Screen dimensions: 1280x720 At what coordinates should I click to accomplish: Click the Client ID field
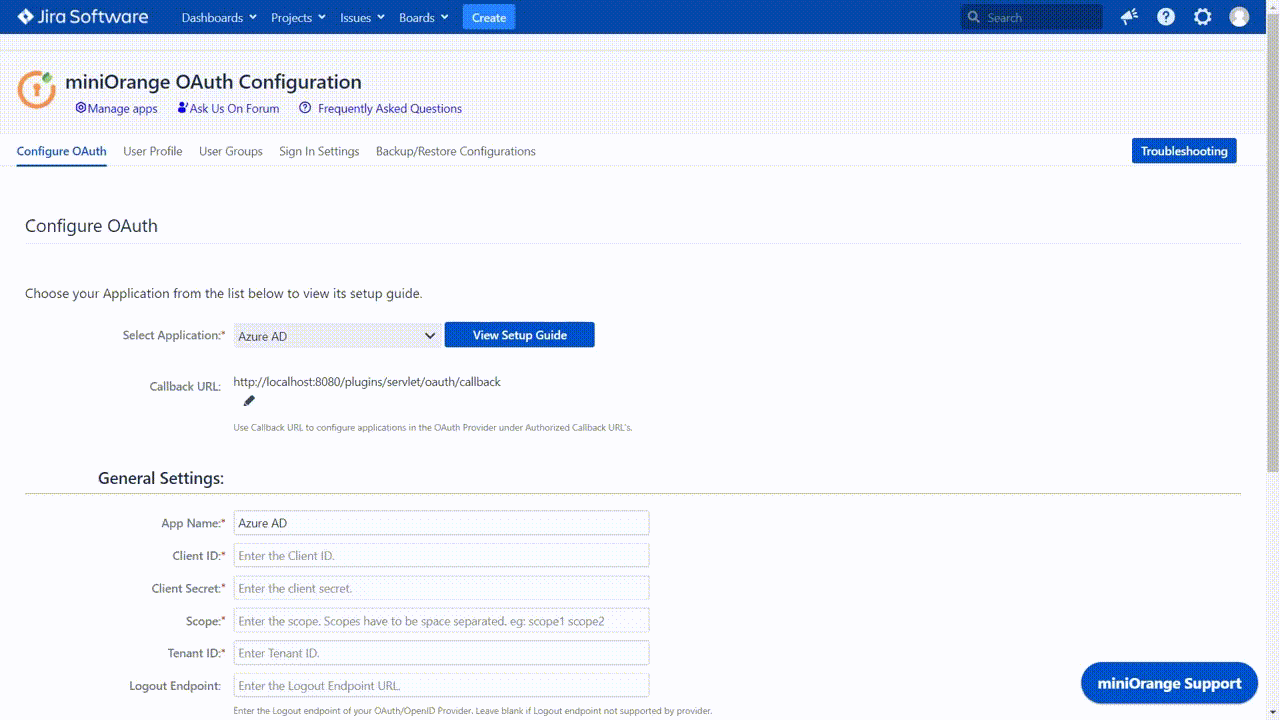(x=441, y=555)
